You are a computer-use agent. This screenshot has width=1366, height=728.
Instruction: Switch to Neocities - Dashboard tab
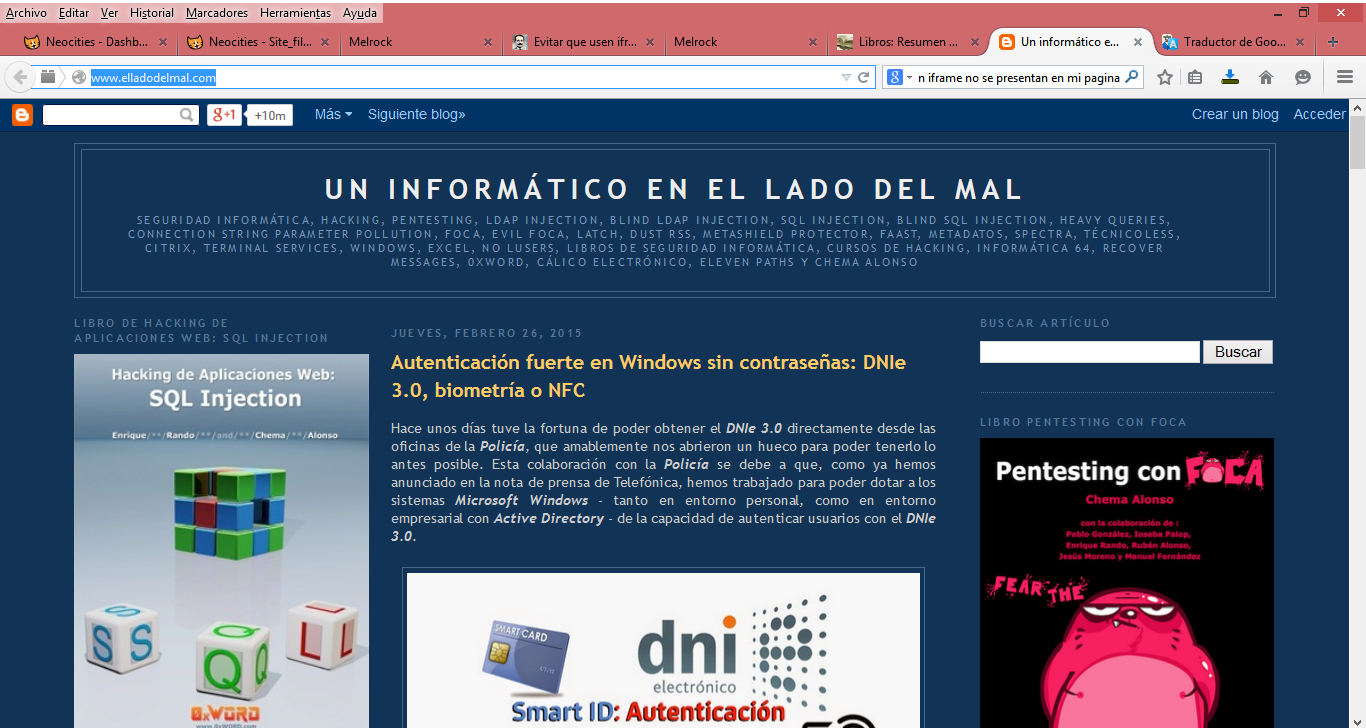click(x=96, y=42)
